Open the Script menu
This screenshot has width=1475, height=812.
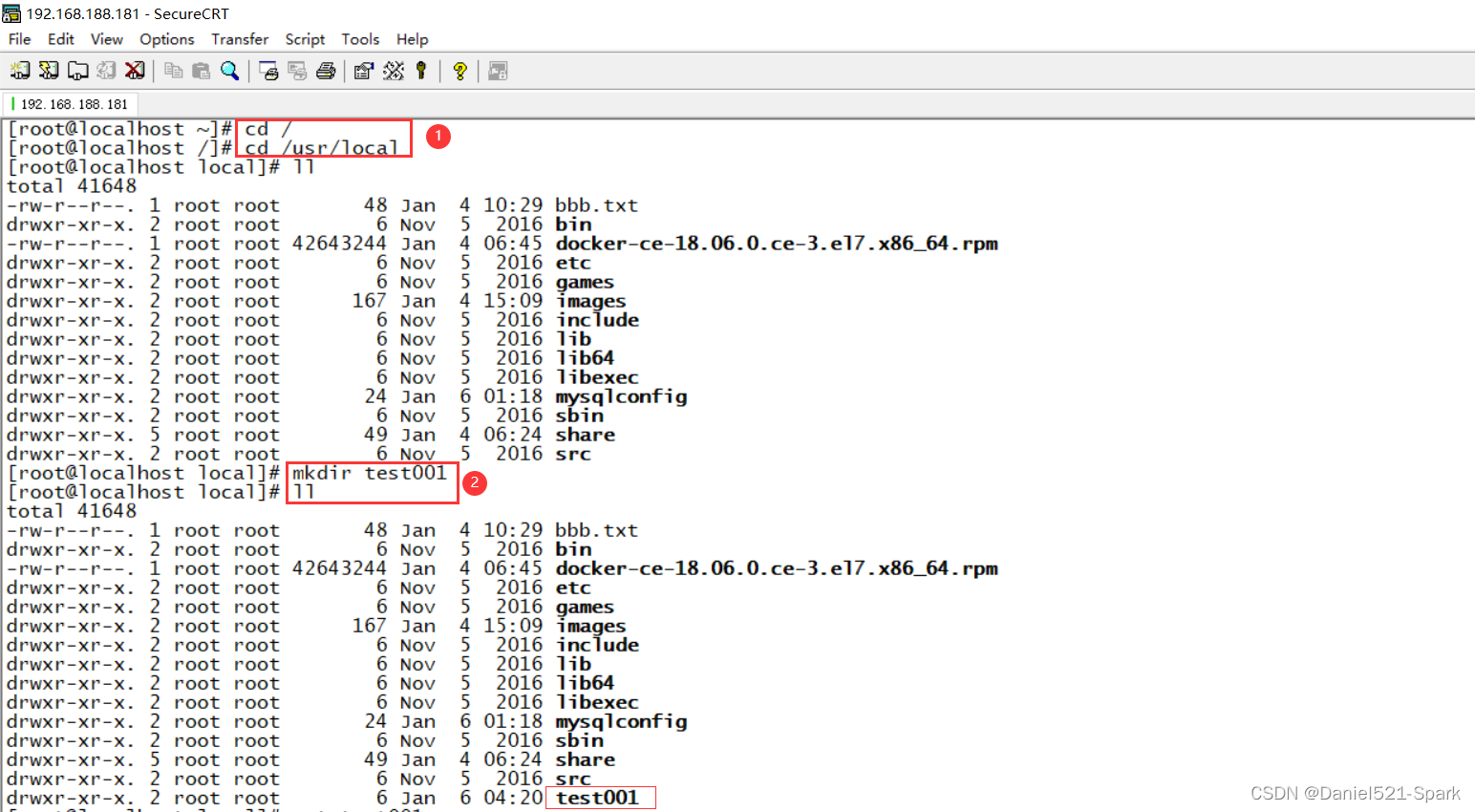point(305,39)
